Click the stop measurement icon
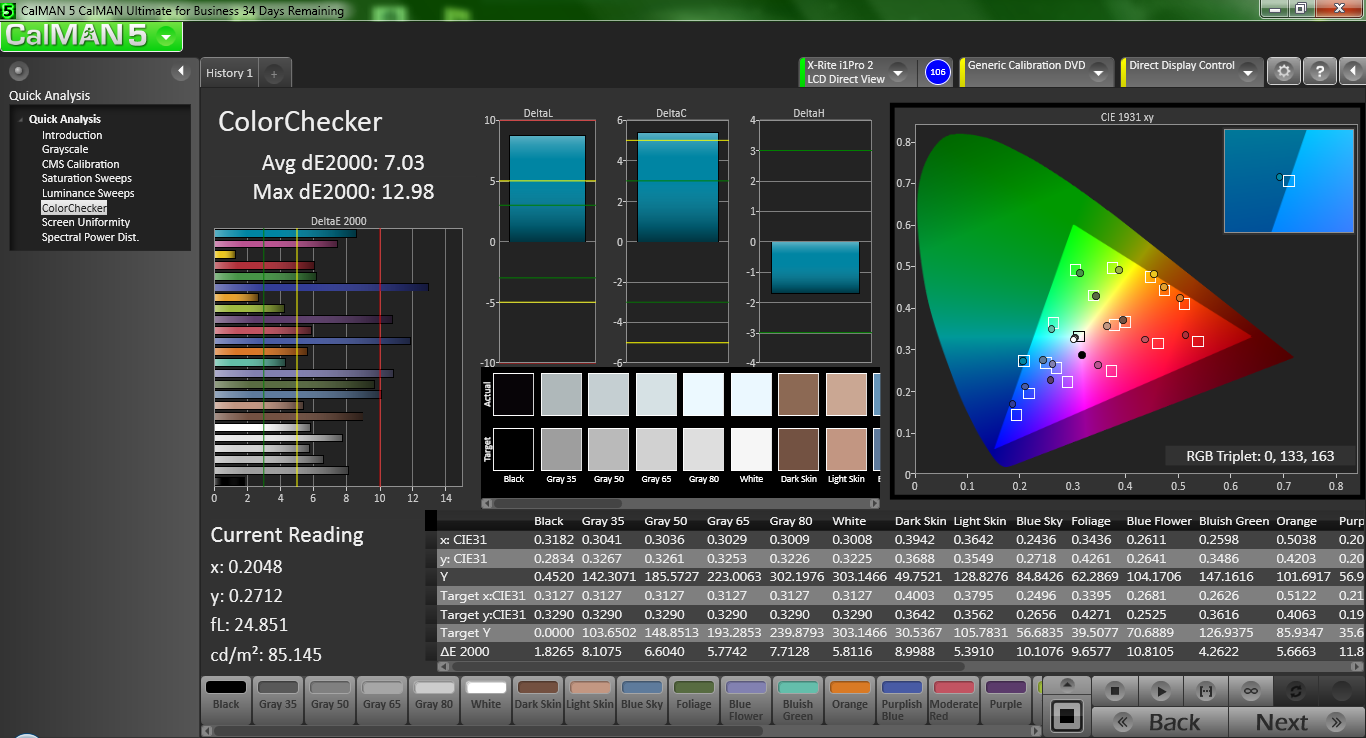Viewport: 1366px width, 738px height. [1117, 691]
